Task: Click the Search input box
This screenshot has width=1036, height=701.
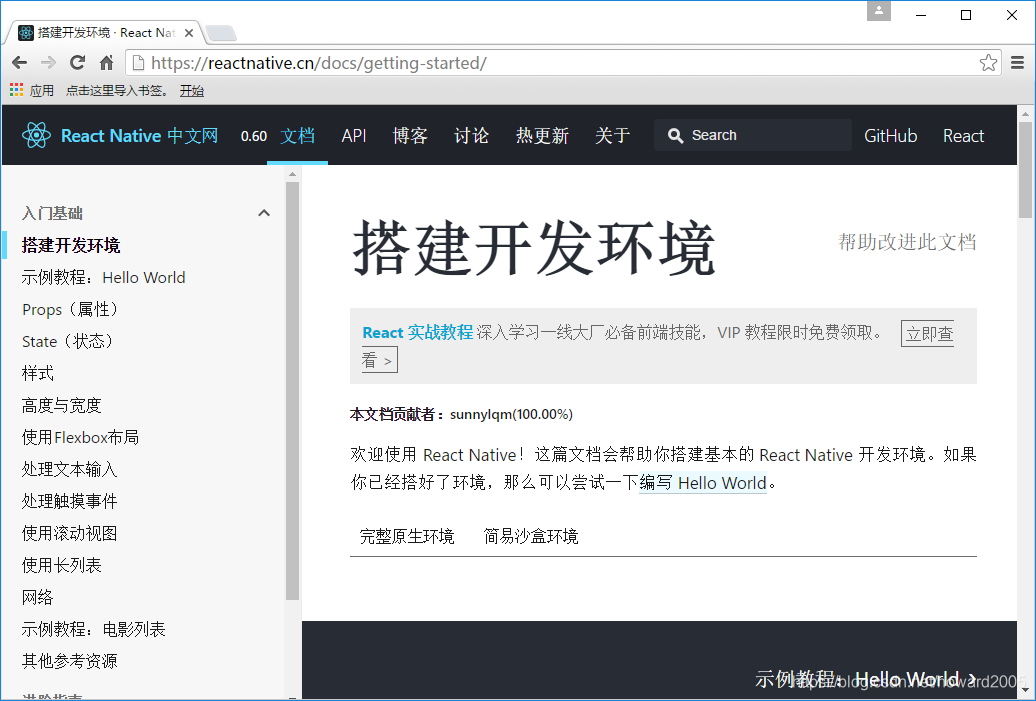Action: tap(753, 135)
